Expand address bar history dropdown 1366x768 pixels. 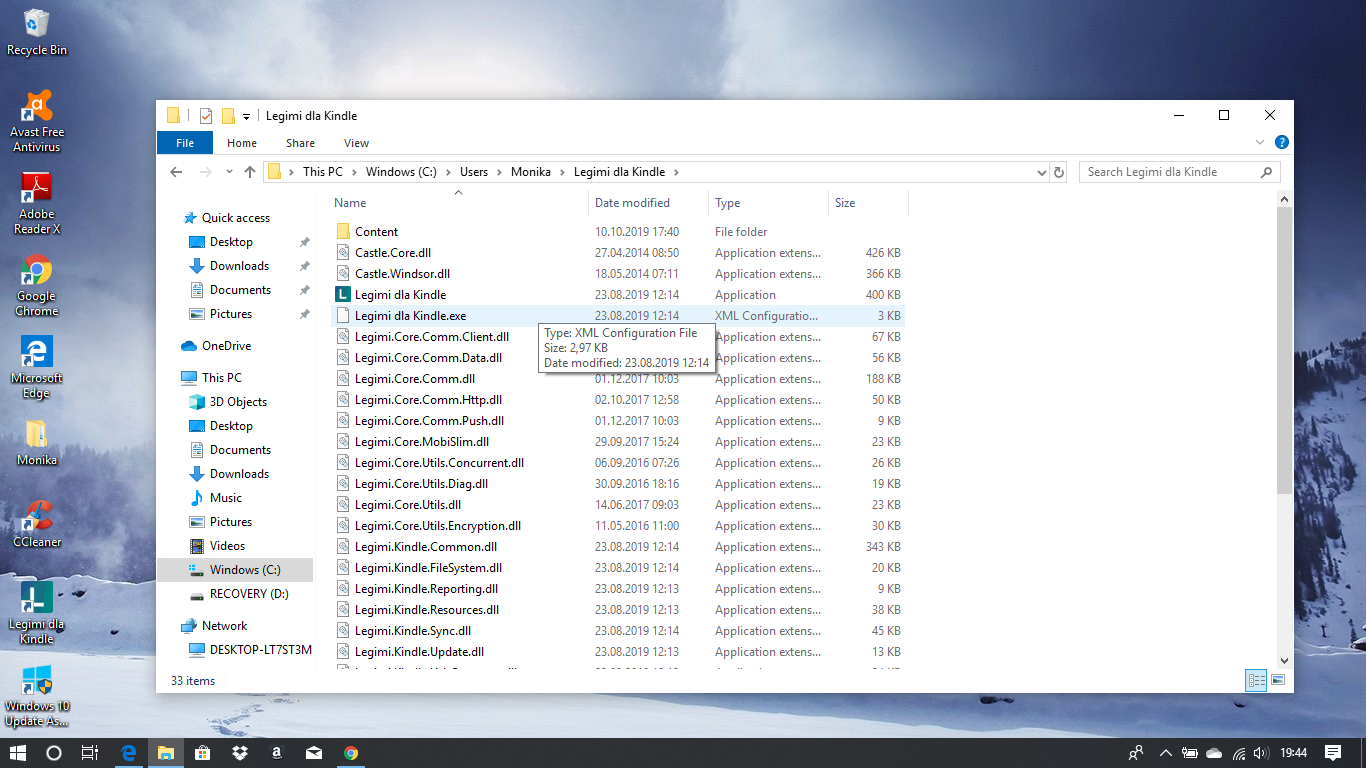[x=1042, y=172]
